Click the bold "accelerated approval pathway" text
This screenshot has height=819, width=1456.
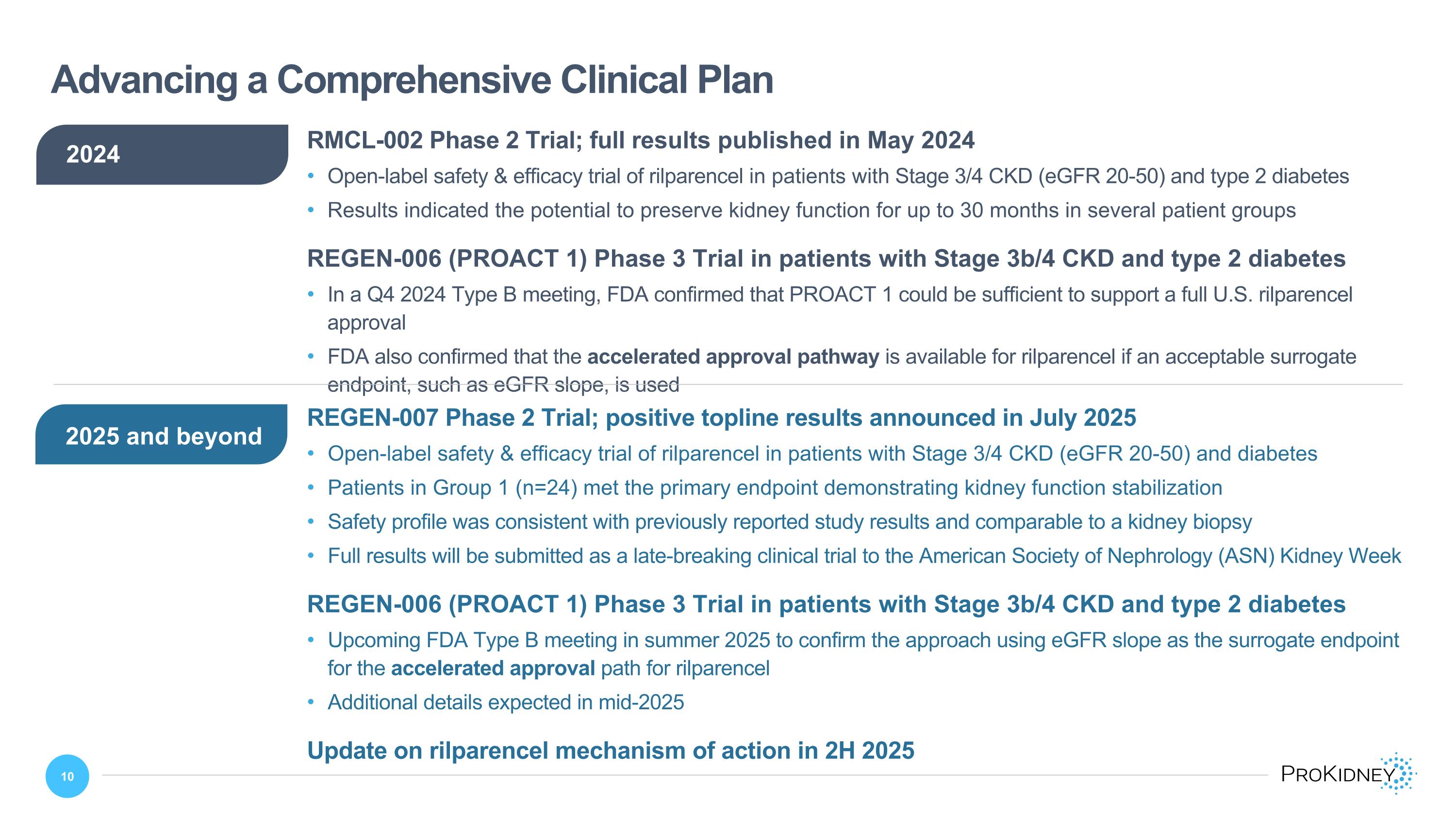coord(733,357)
